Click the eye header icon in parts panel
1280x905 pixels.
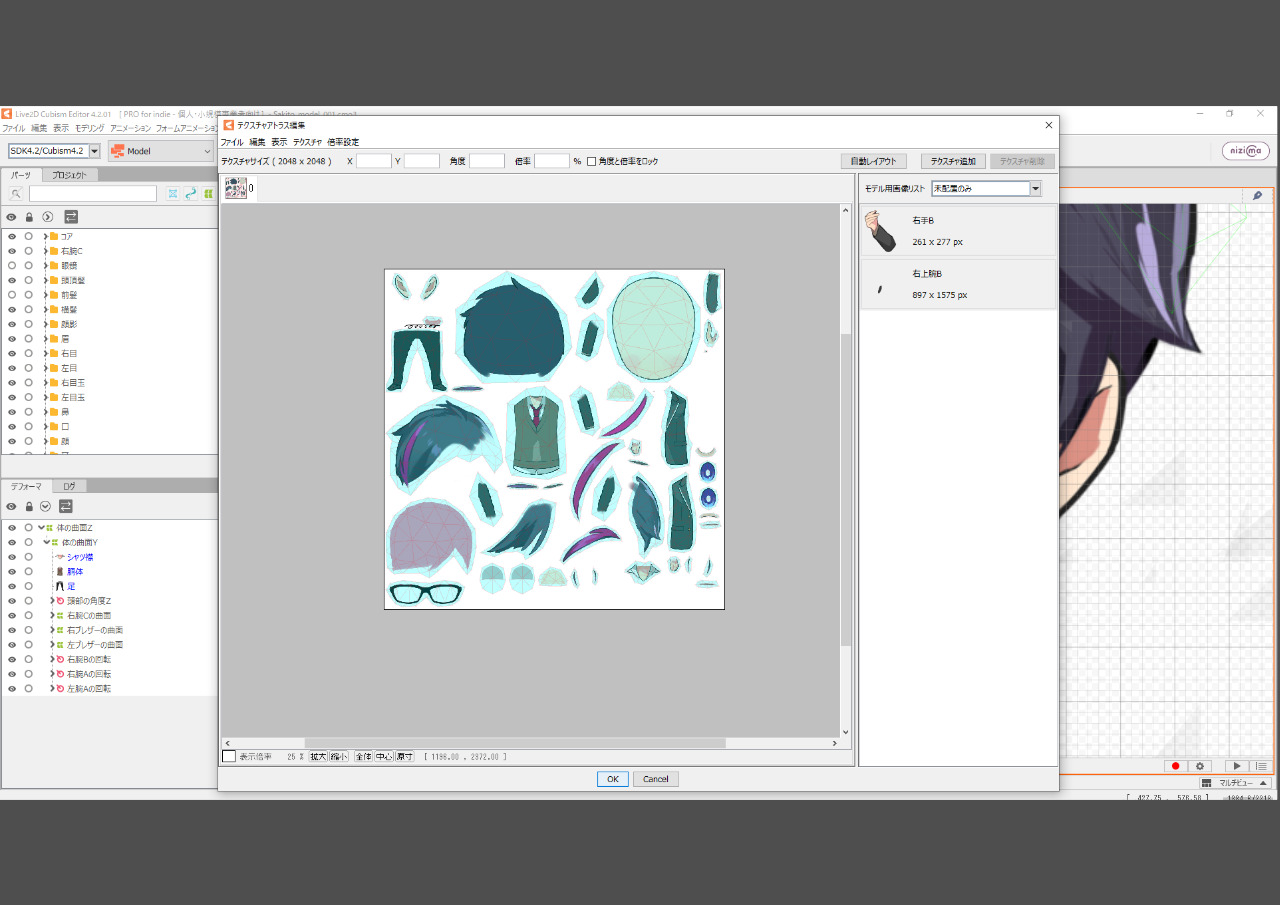coord(12,217)
